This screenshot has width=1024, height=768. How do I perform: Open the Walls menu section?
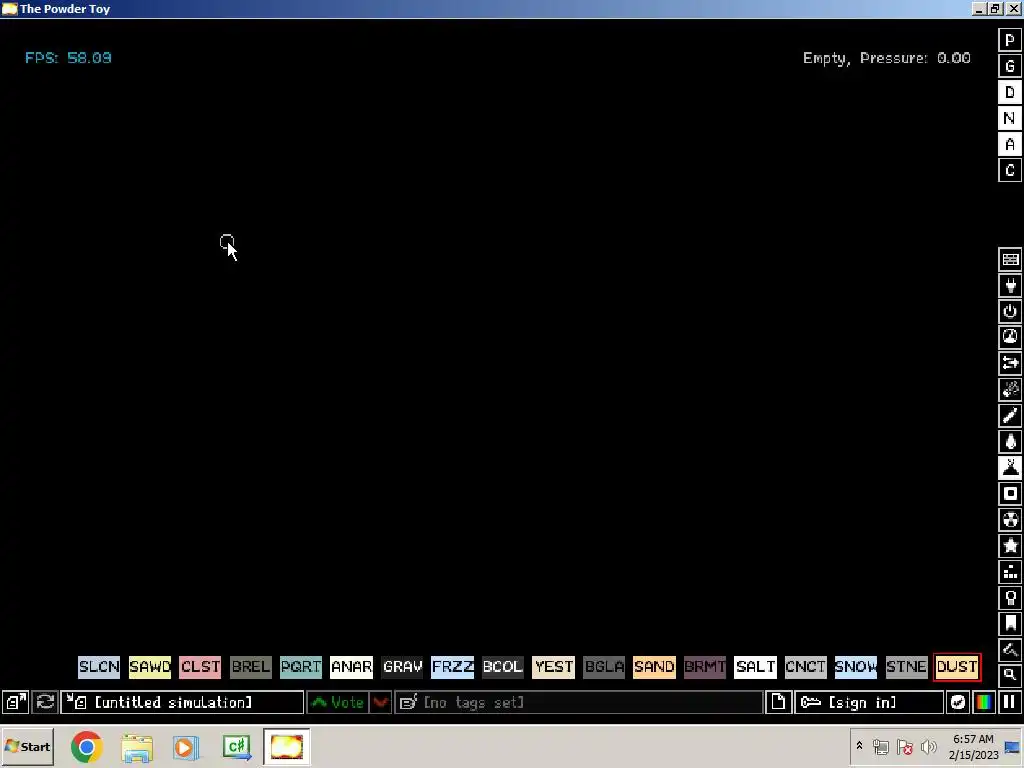1010,259
